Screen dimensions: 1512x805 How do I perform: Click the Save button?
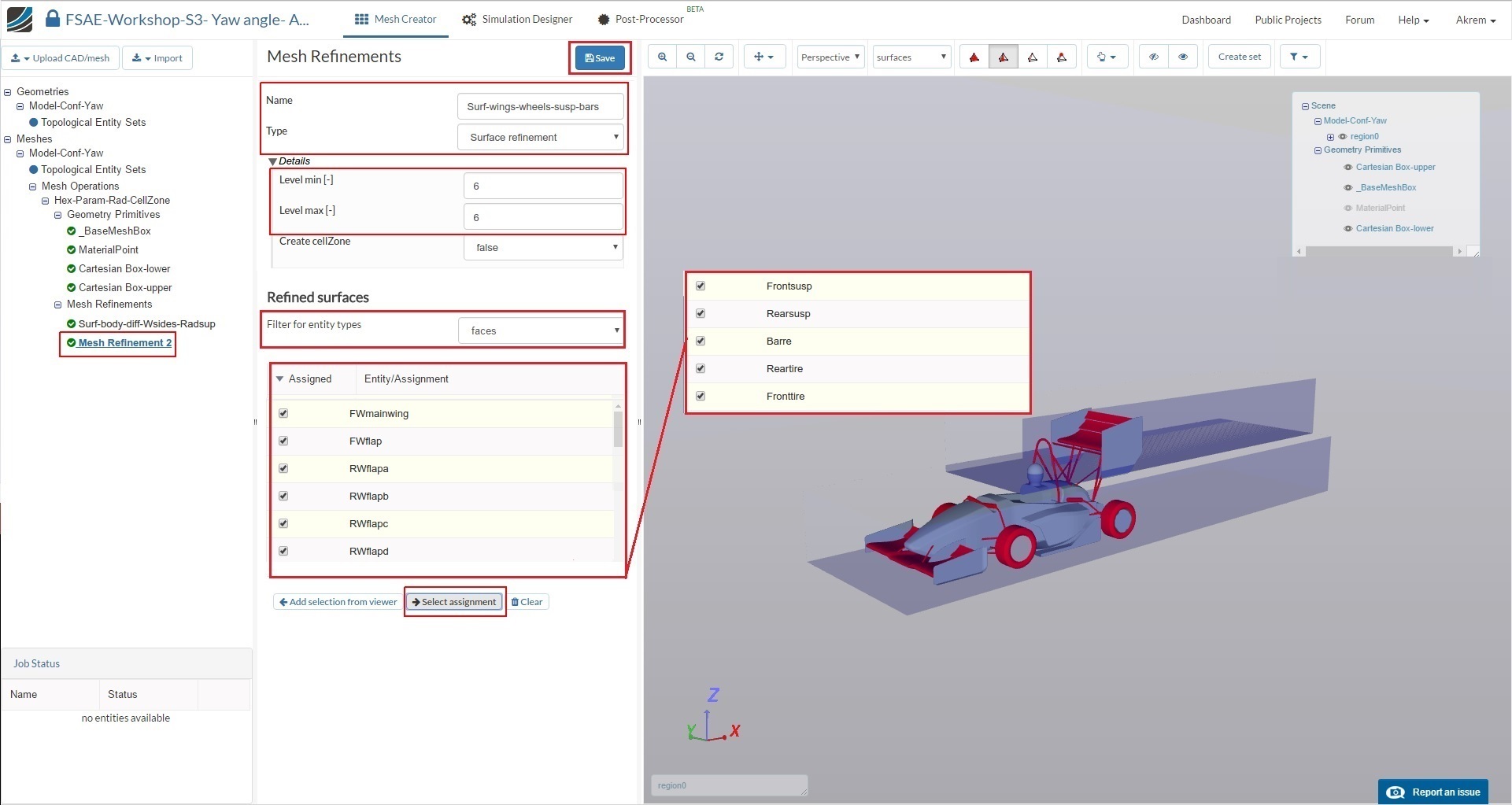(600, 57)
